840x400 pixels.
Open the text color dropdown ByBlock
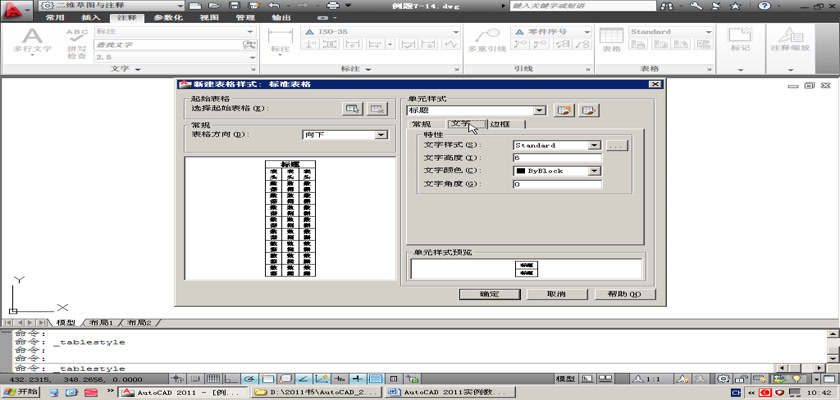557,171
